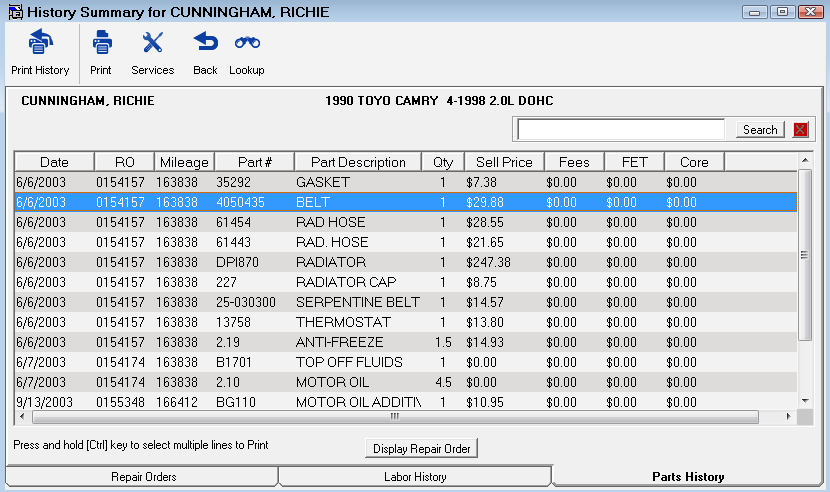This screenshot has height=492, width=830.
Task: Sort by the Date column header
Action: [55, 162]
